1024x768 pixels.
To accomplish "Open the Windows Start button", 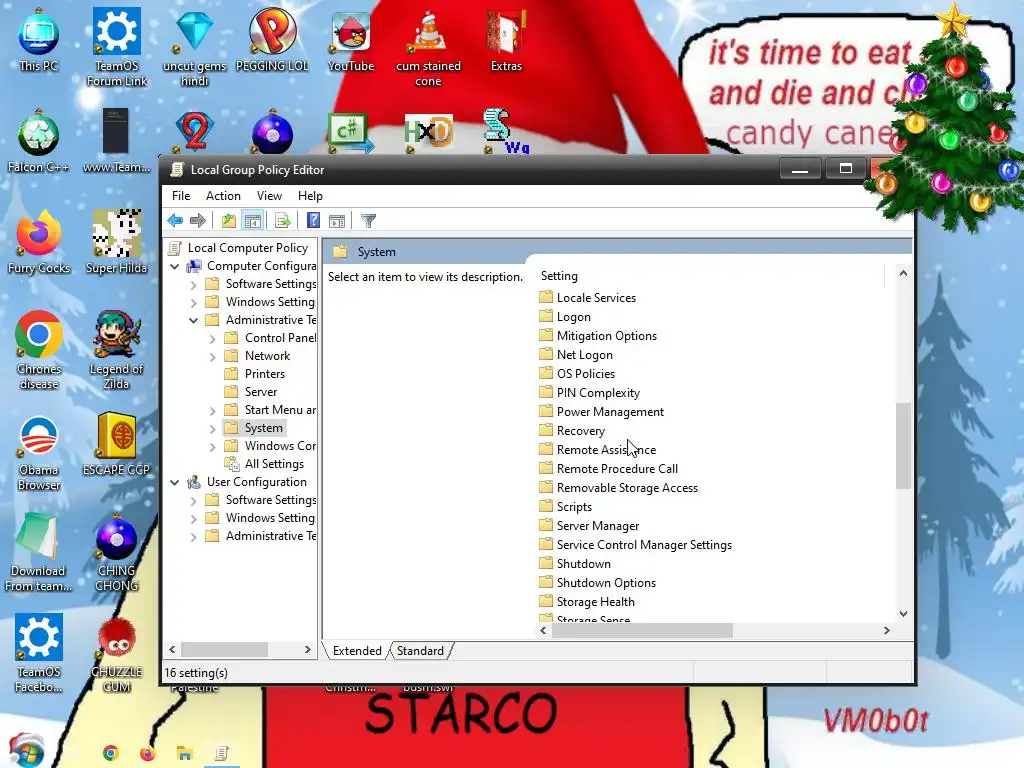I will click(27, 750).
